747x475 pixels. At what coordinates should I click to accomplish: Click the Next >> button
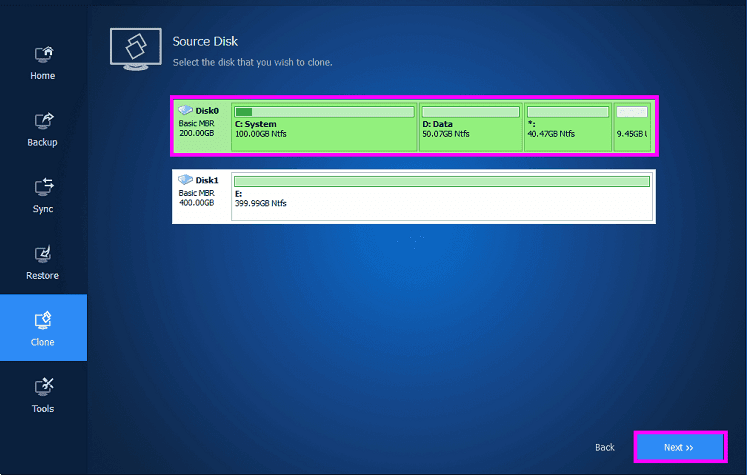click(678, 447)
